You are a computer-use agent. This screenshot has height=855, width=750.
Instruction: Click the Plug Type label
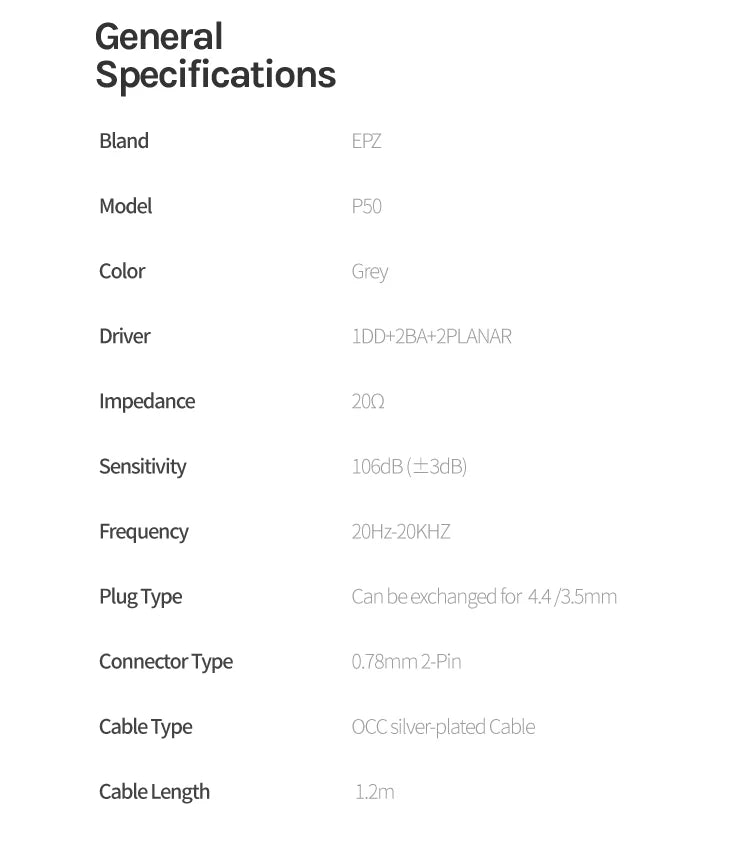pos(141,597)
